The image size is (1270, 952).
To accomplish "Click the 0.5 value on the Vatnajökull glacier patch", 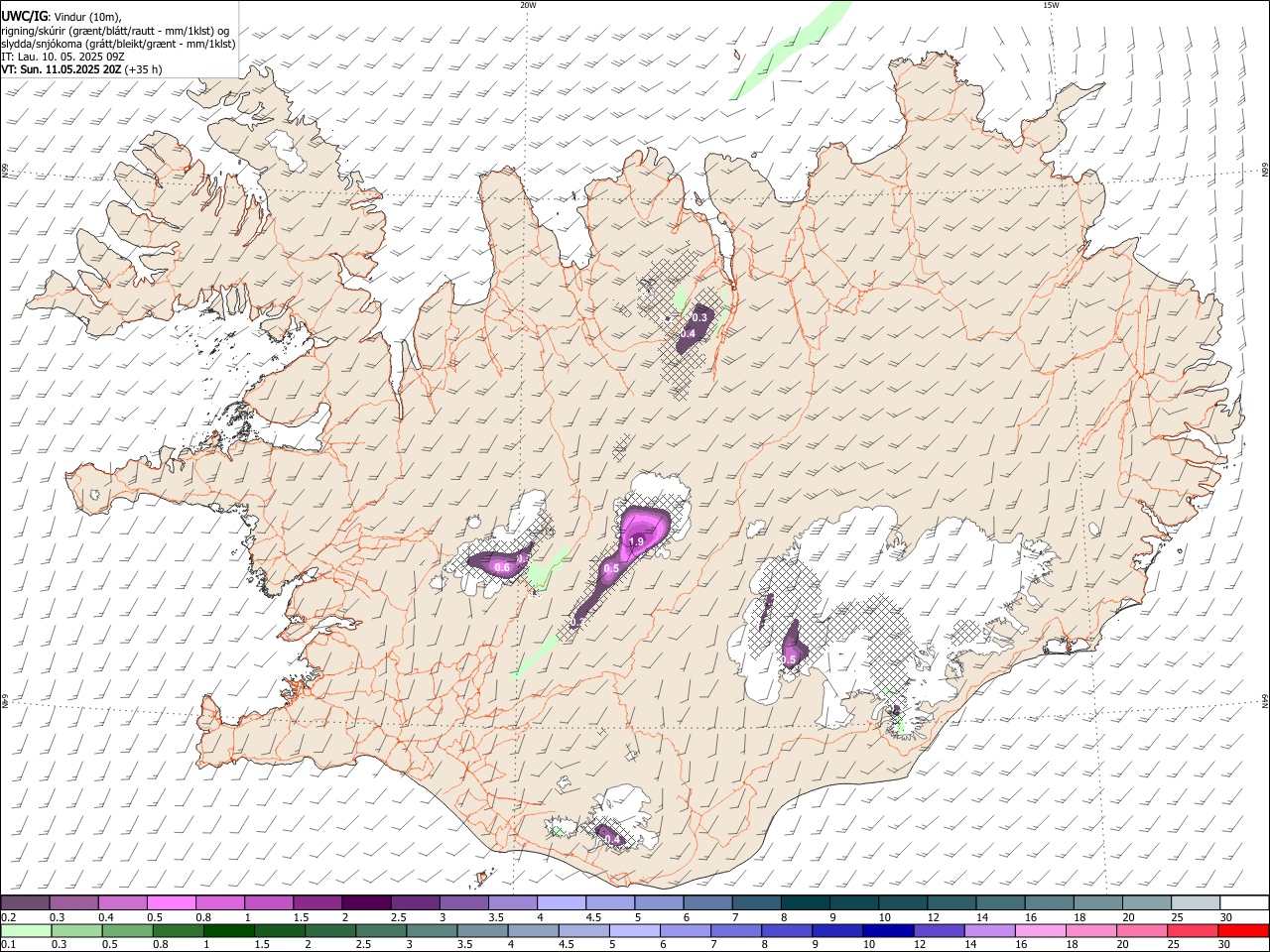I will 790,659.
